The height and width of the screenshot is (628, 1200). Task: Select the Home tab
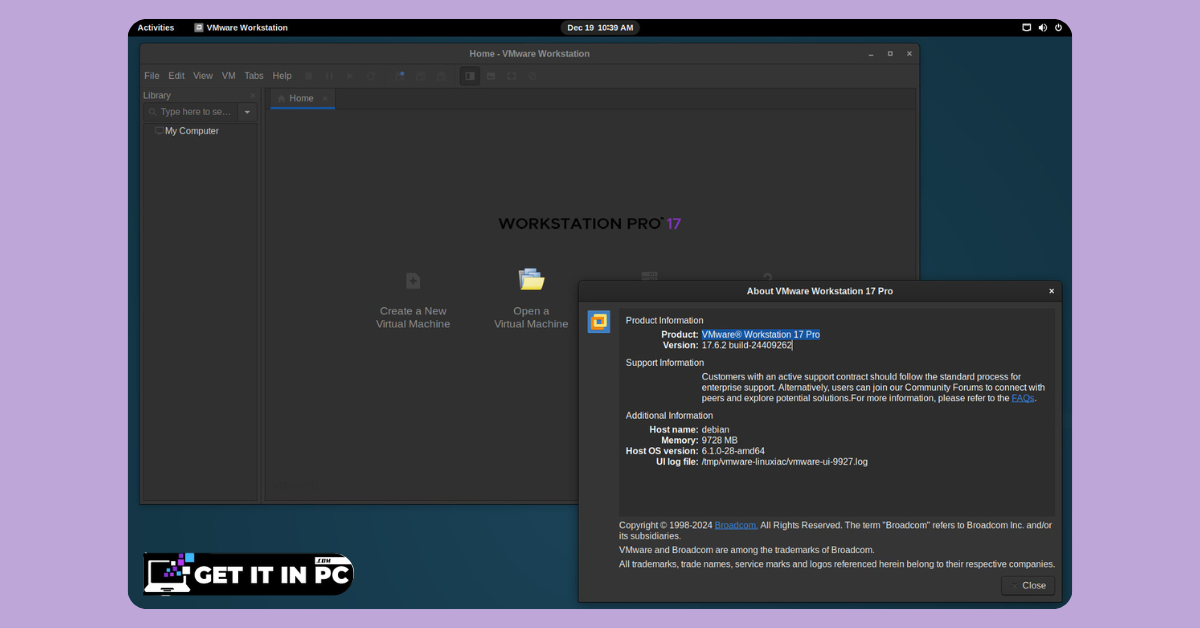coord(302,98)
